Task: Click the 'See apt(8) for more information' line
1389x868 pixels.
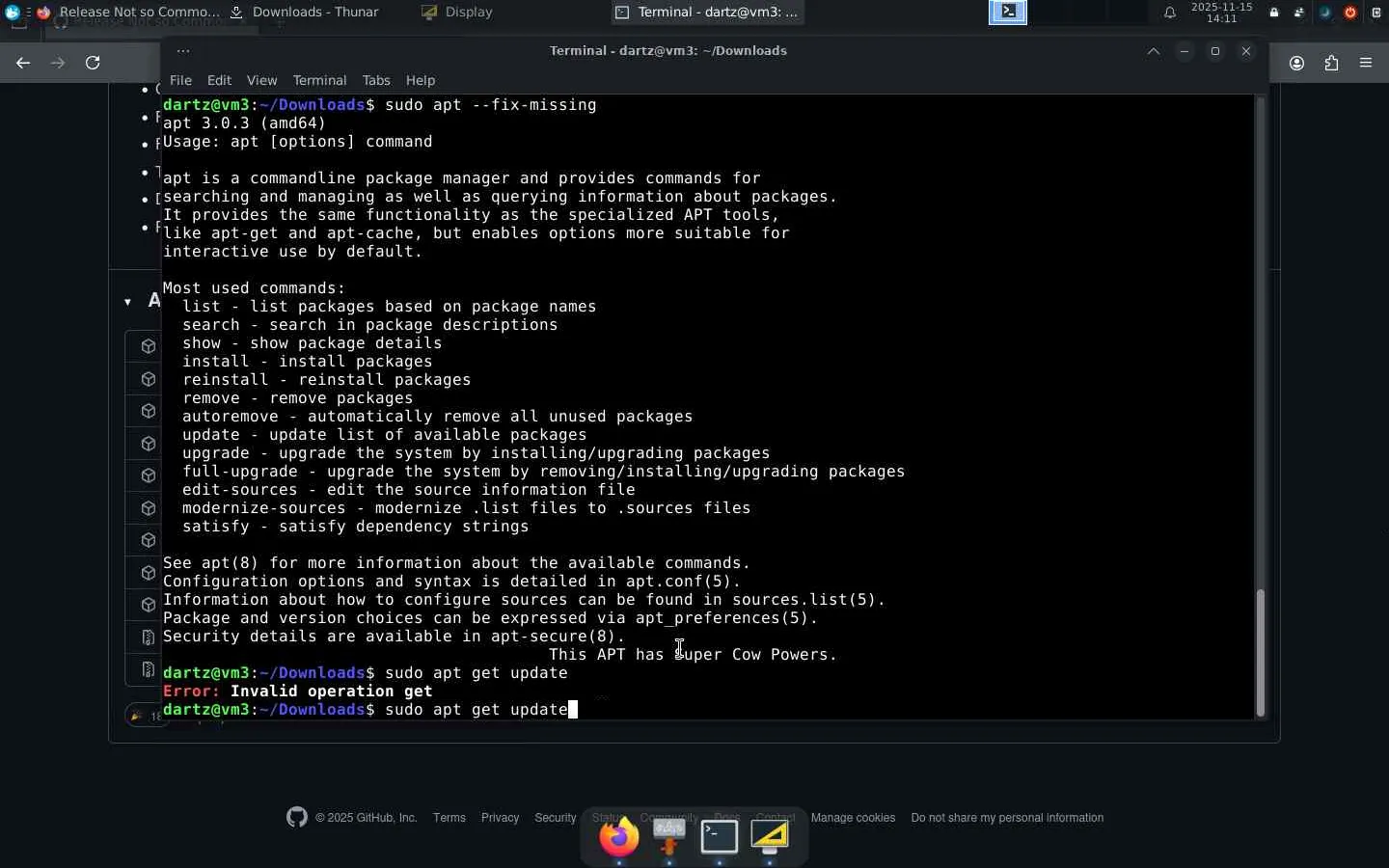Action: [x=456, y=563]
